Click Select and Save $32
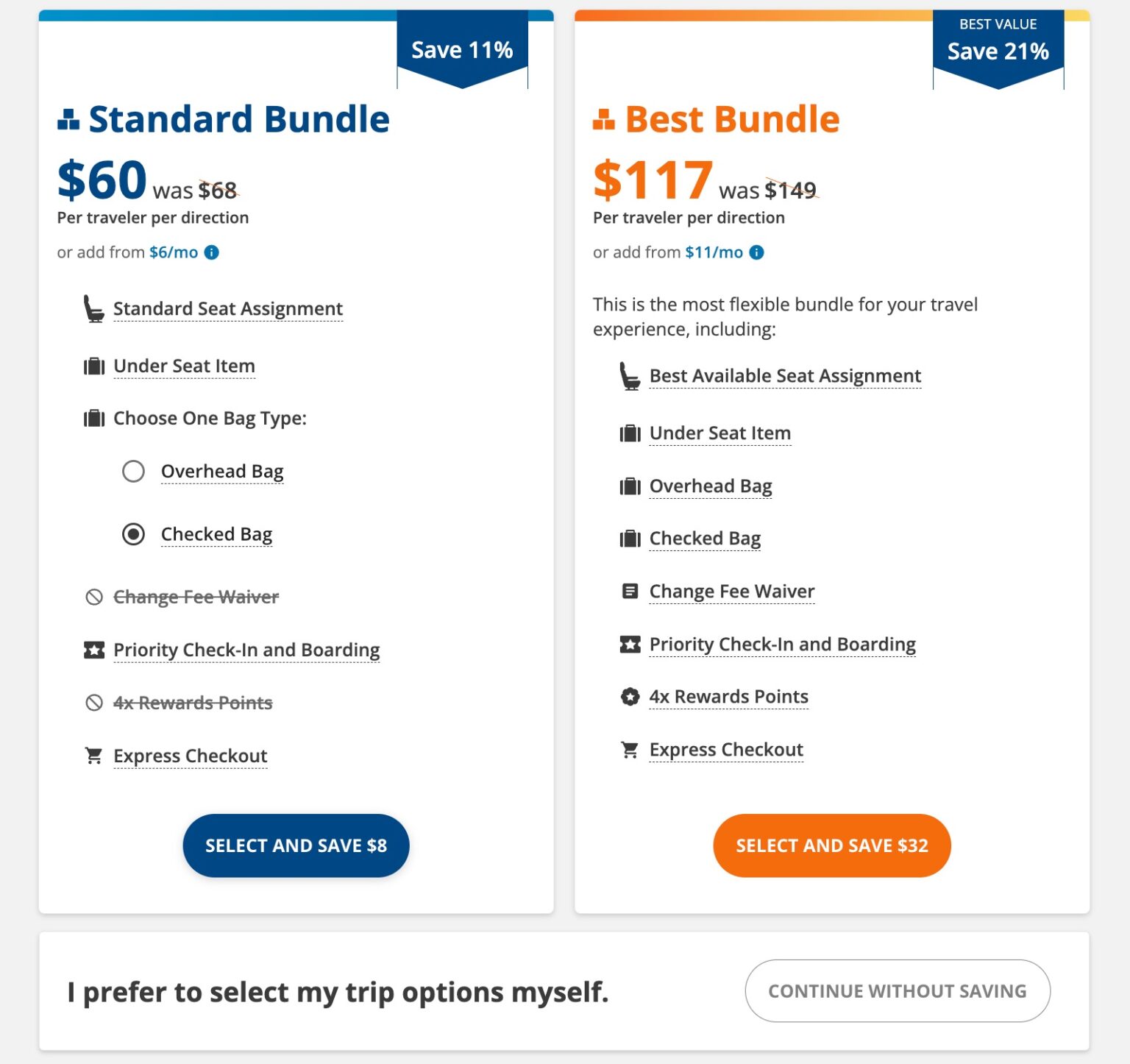Image resolution: width=1130 pixels, height=1064 pixels. [831, 845]
